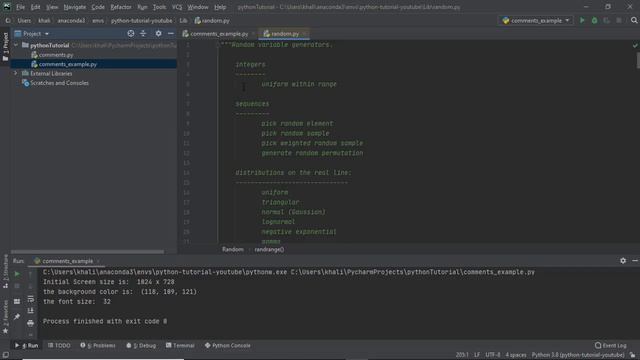Open Run panel settings gear

click(x=623, y=260)
